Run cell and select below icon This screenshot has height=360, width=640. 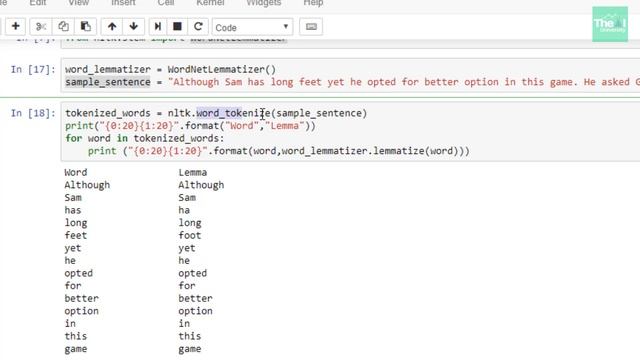[x=158, y=27]
